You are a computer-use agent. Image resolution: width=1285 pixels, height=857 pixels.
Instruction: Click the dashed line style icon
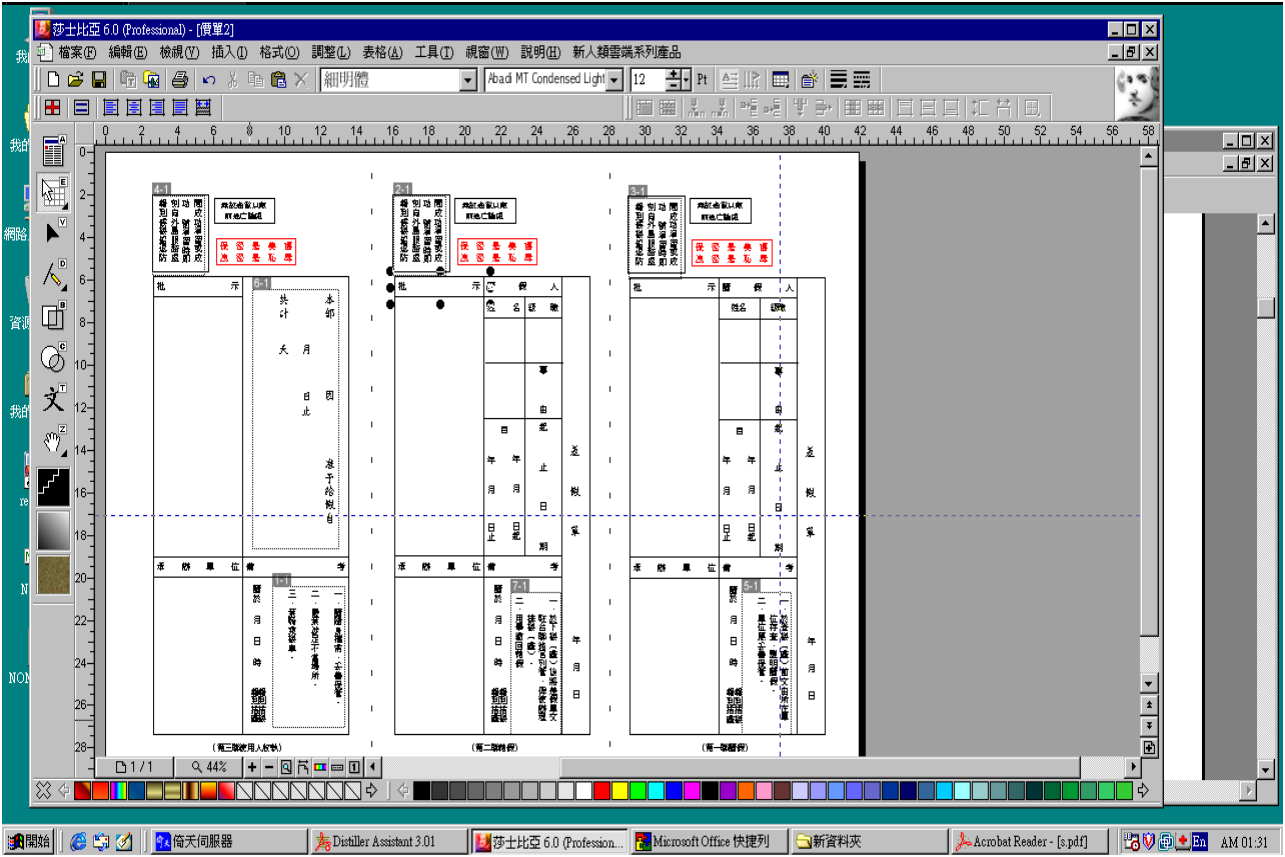tap(862, 80)
